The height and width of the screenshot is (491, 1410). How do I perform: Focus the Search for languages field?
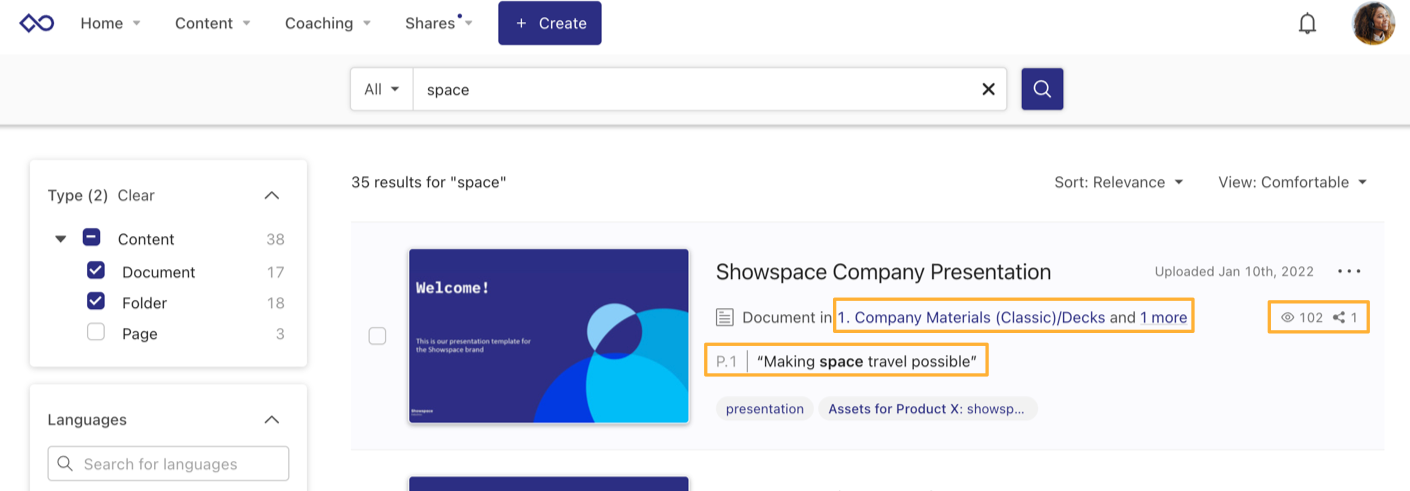(168, 463)
